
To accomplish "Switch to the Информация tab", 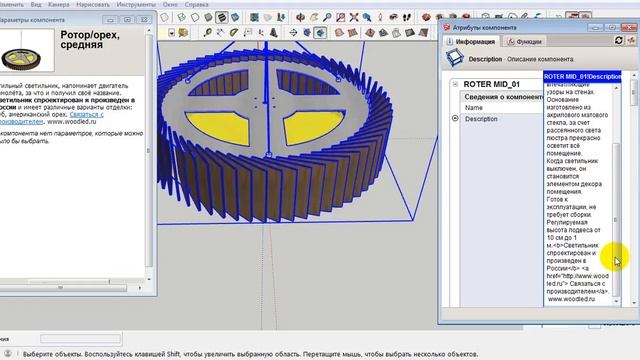I will point(471,42).
